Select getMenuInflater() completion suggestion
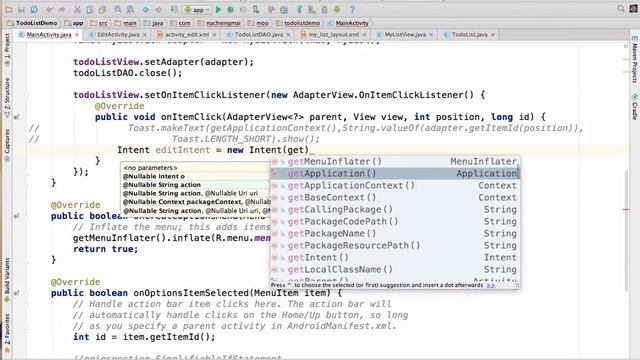Screen dimensions: 640x360 tap(395, 161)
